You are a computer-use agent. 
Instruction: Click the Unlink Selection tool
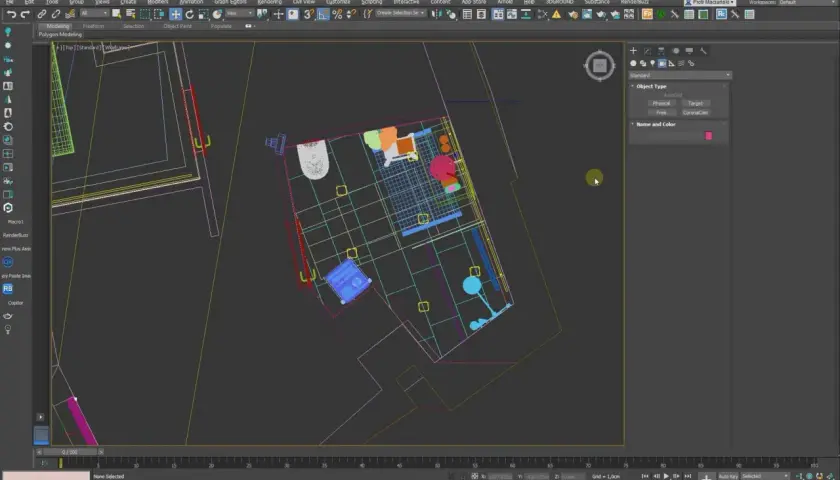pyautogui.click(x=56, y=14)
